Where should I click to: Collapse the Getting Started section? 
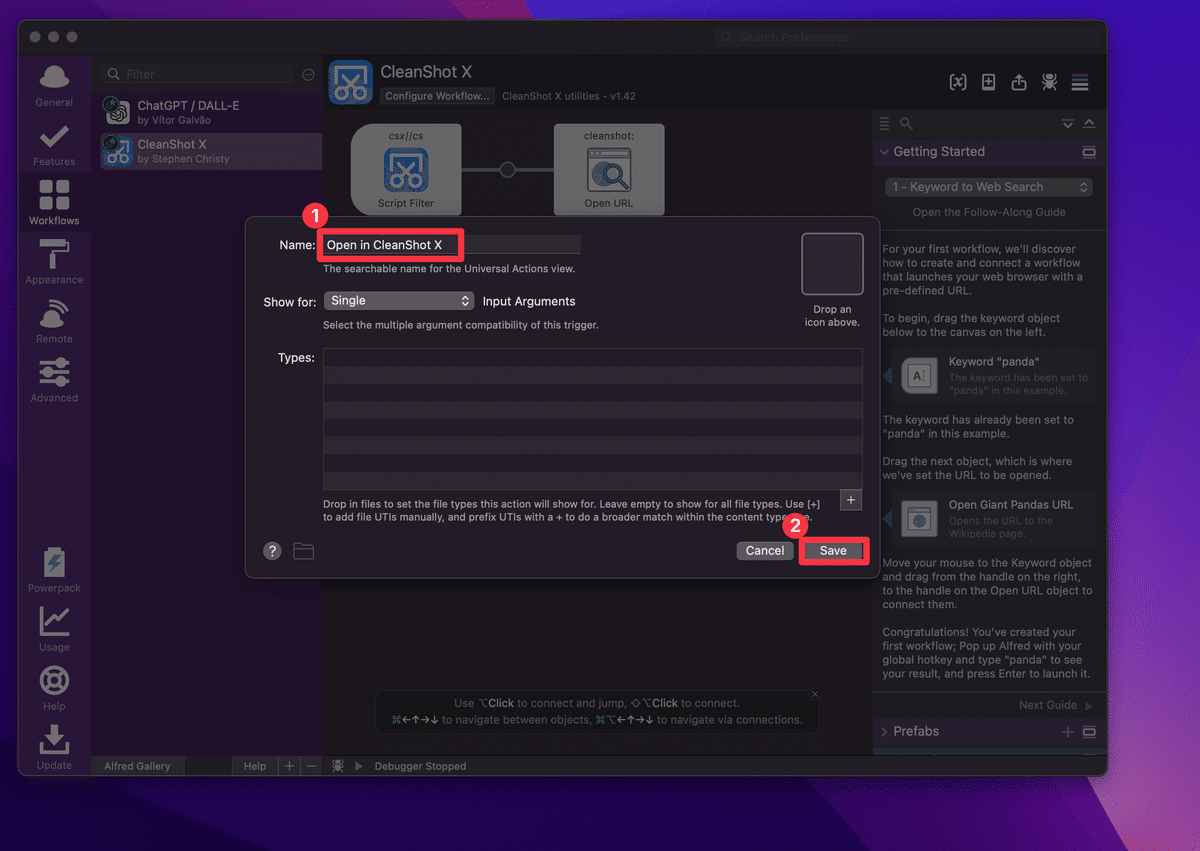pyautogui.click(x=884, y=152)
